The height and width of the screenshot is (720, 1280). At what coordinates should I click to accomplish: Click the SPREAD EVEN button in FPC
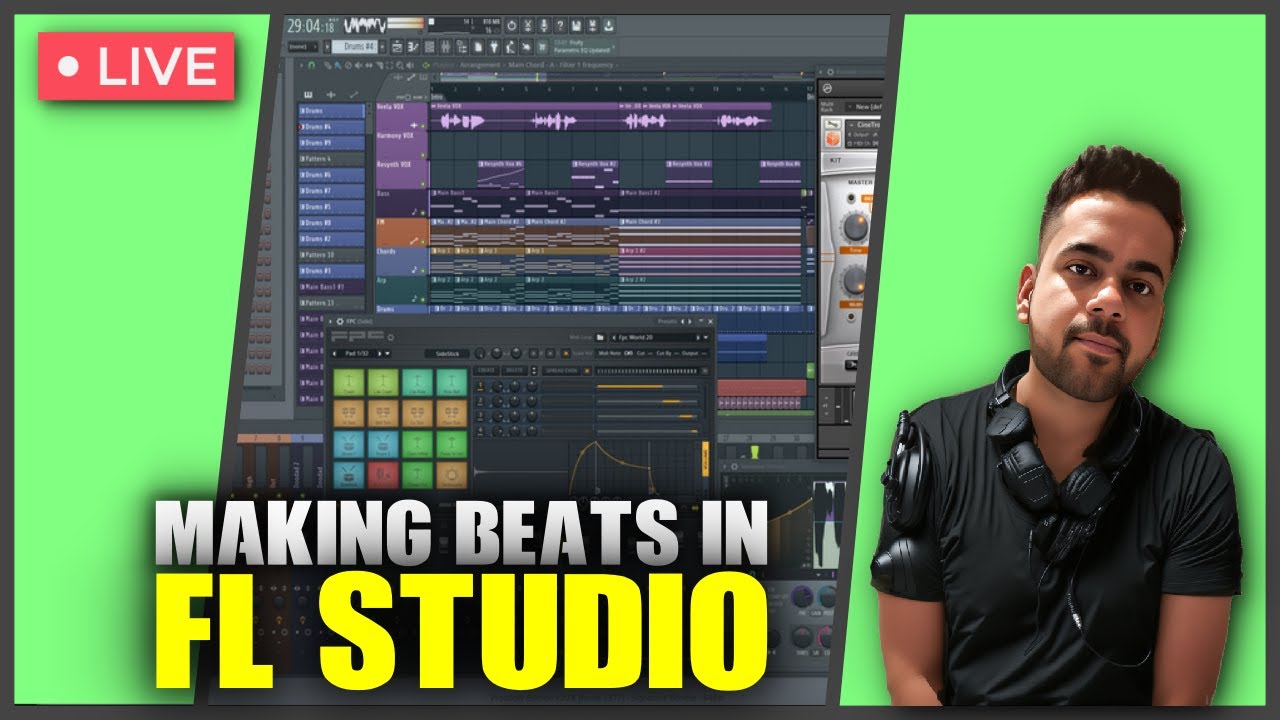561,370
